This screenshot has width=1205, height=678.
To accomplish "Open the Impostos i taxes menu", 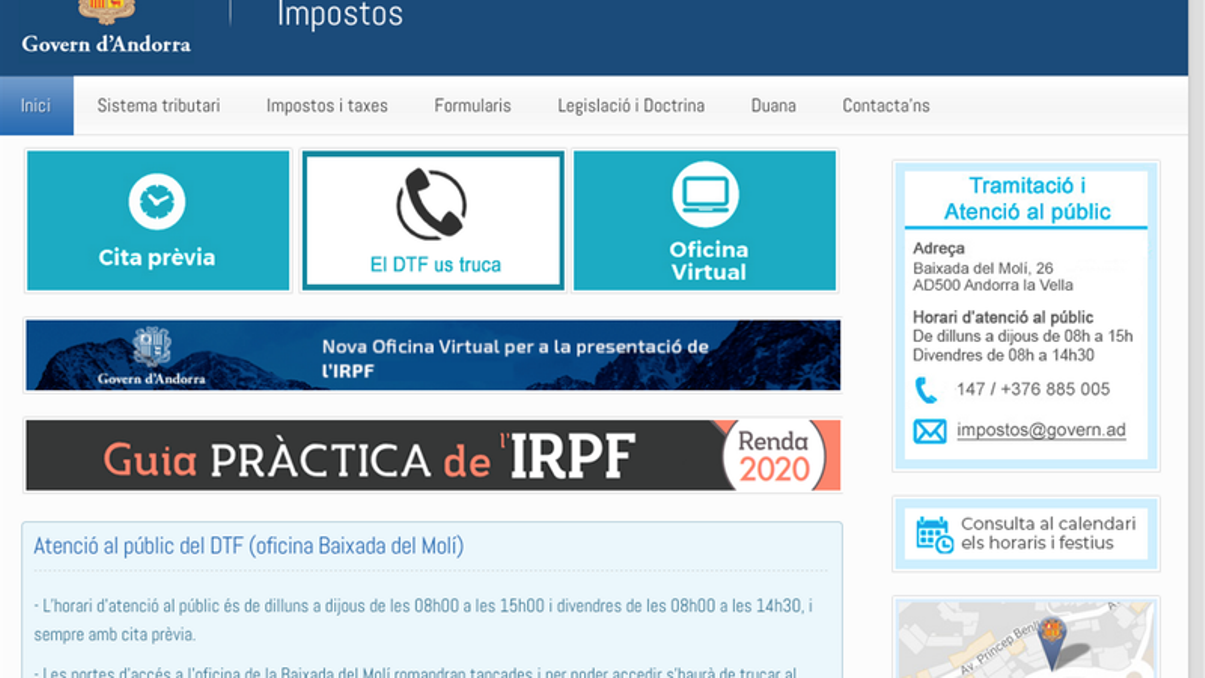I will (x=327, y=105).
